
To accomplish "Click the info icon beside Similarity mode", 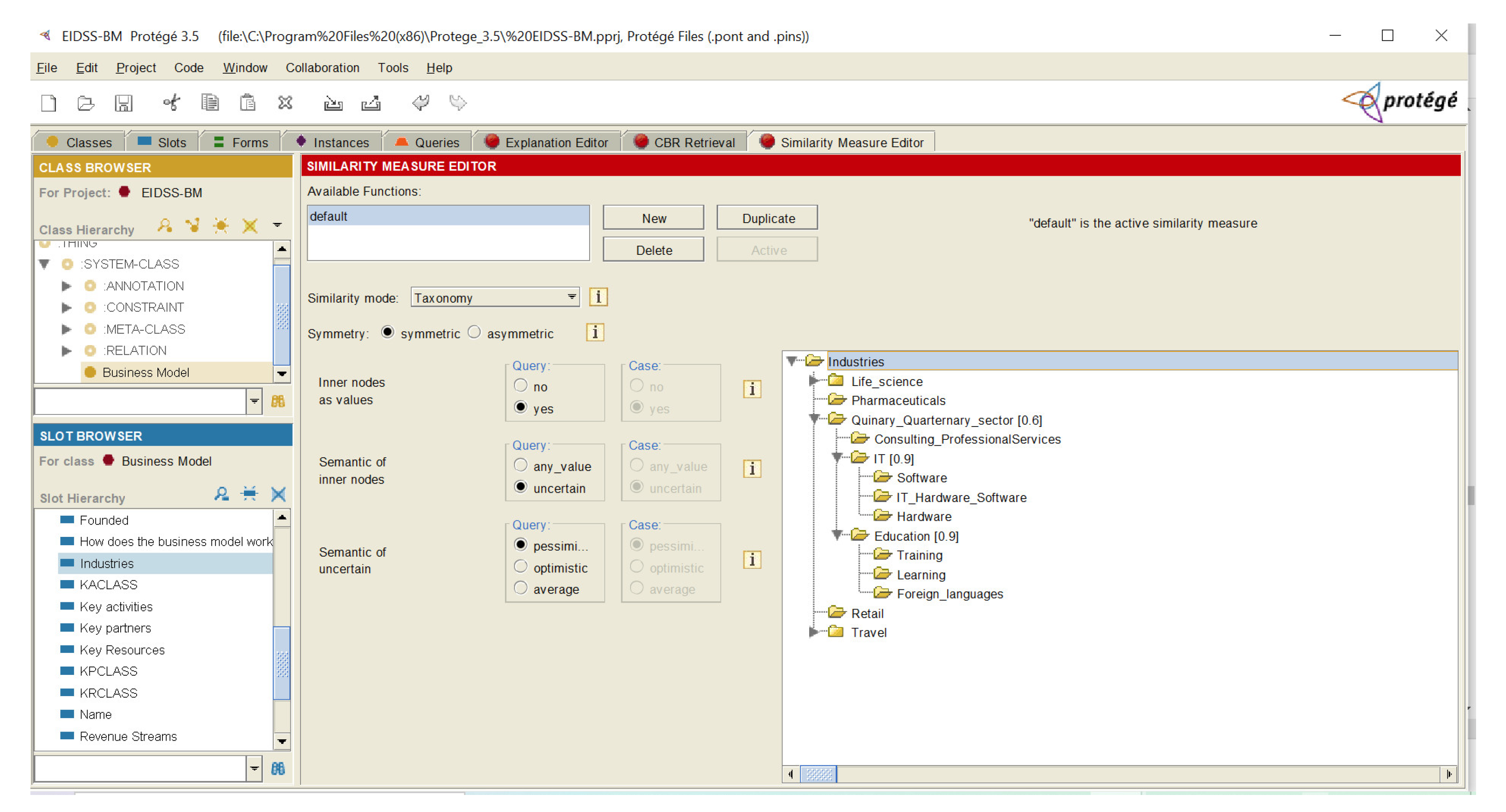I will tap(597, 297).
